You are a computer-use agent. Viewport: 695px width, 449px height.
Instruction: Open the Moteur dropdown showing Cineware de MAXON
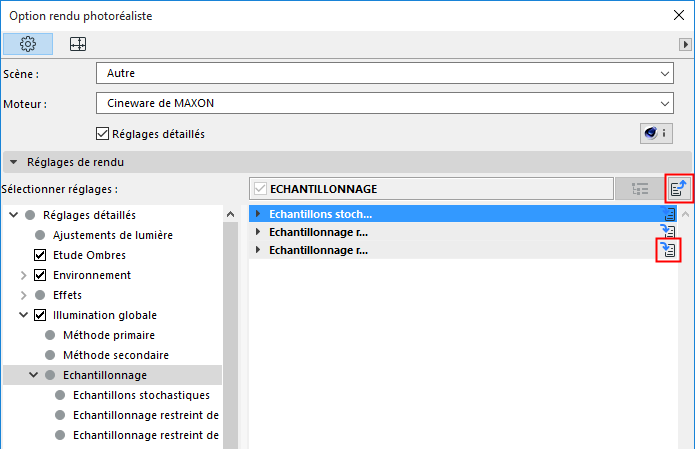pos(385,103)
